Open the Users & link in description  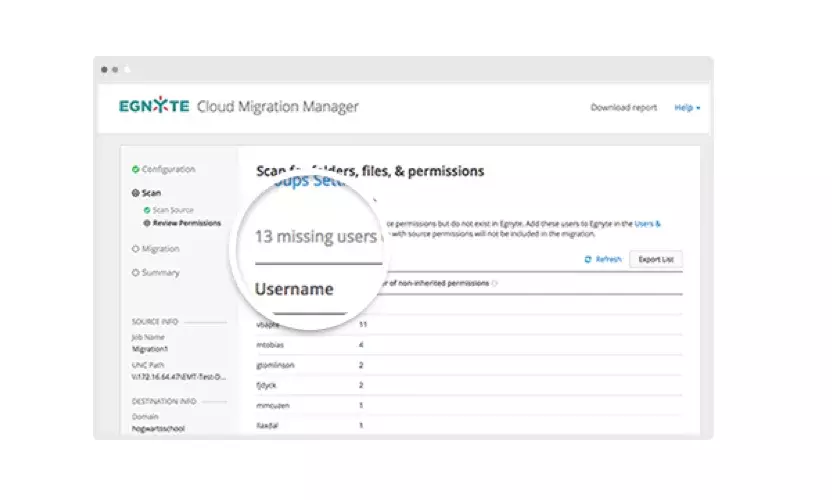pos(647,223)
